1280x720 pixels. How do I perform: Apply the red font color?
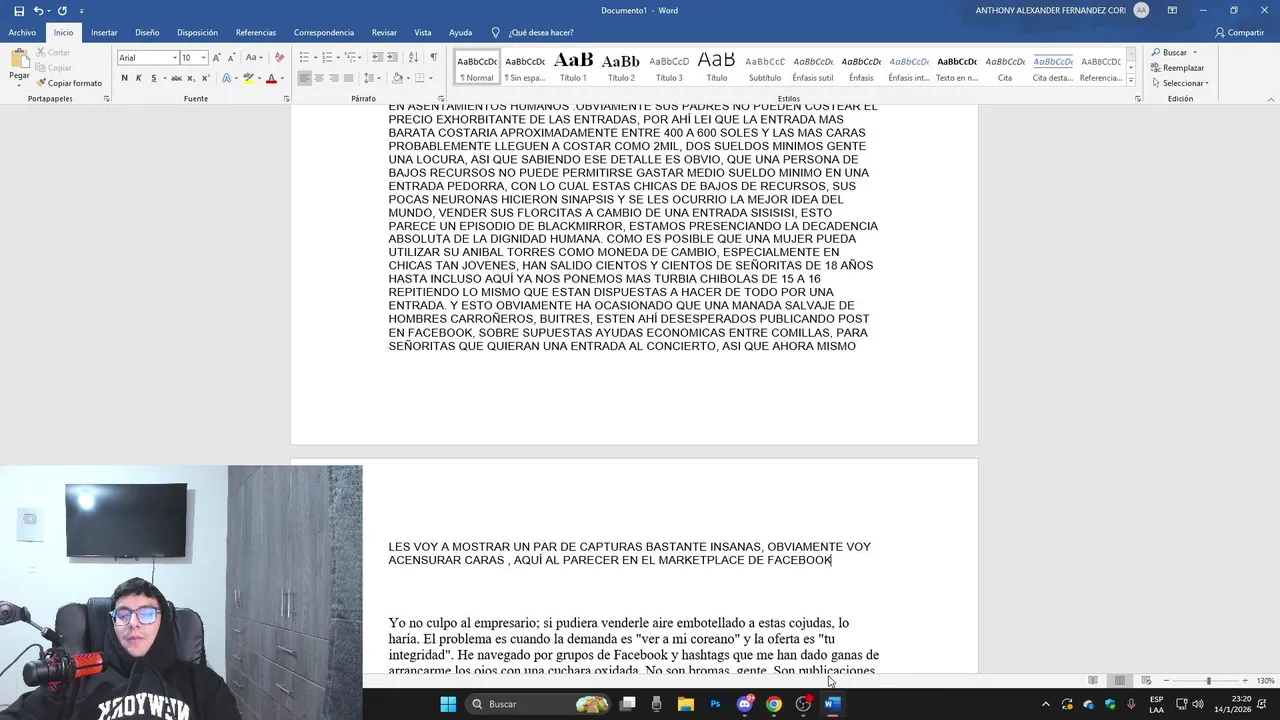click(271, 78)
